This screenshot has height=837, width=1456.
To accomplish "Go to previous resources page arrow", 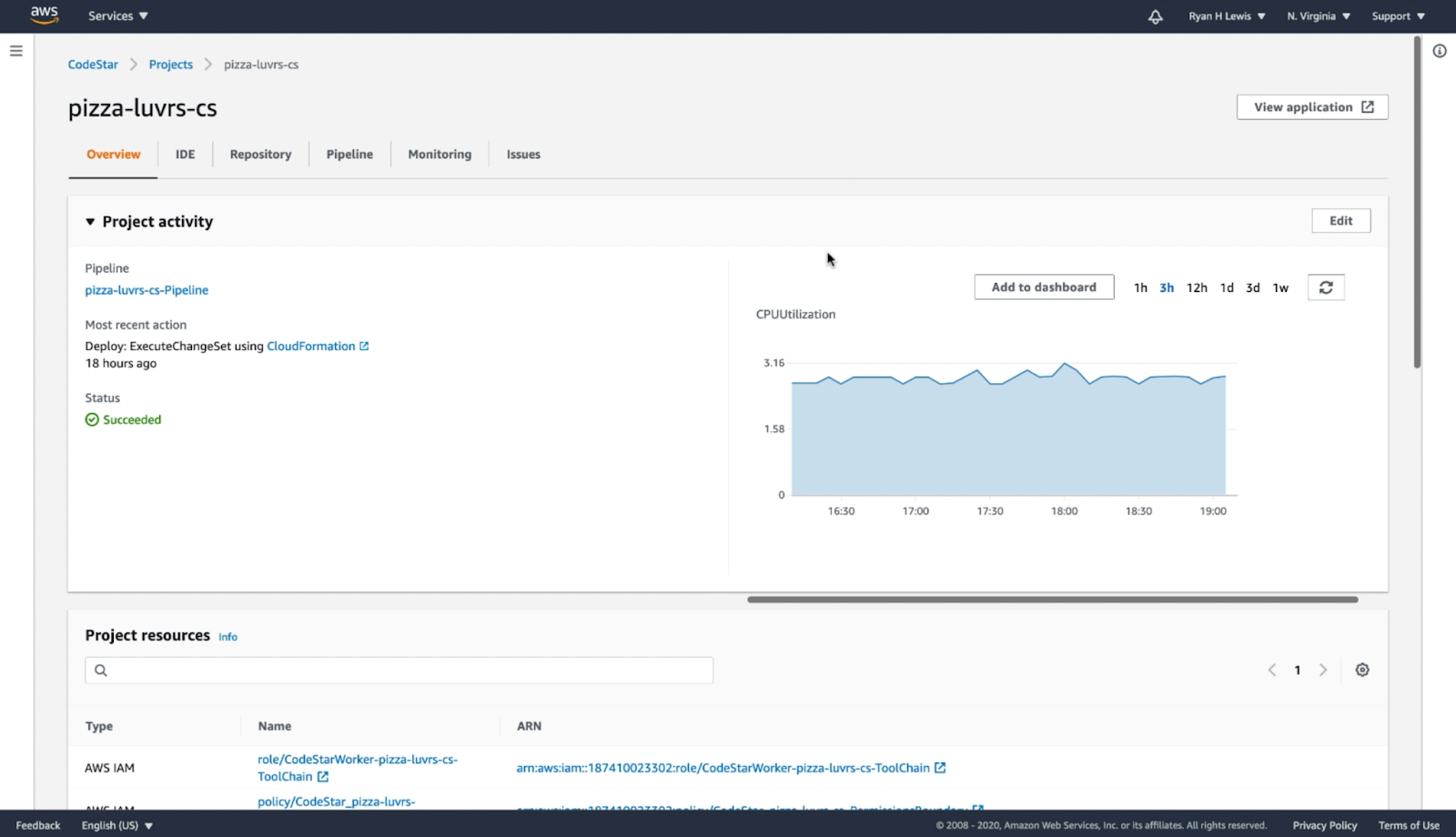I will 1272,670.
